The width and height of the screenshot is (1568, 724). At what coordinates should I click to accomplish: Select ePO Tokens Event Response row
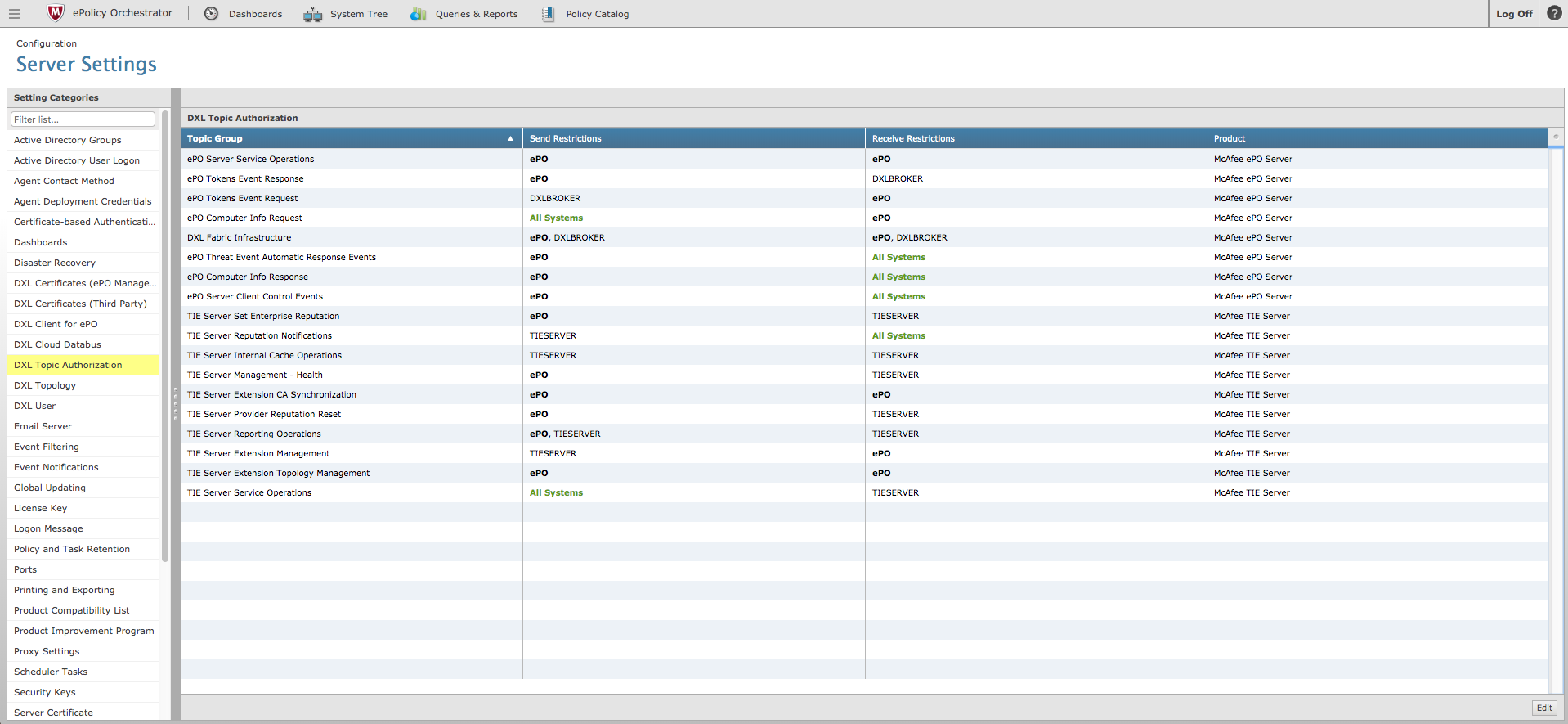864,178
